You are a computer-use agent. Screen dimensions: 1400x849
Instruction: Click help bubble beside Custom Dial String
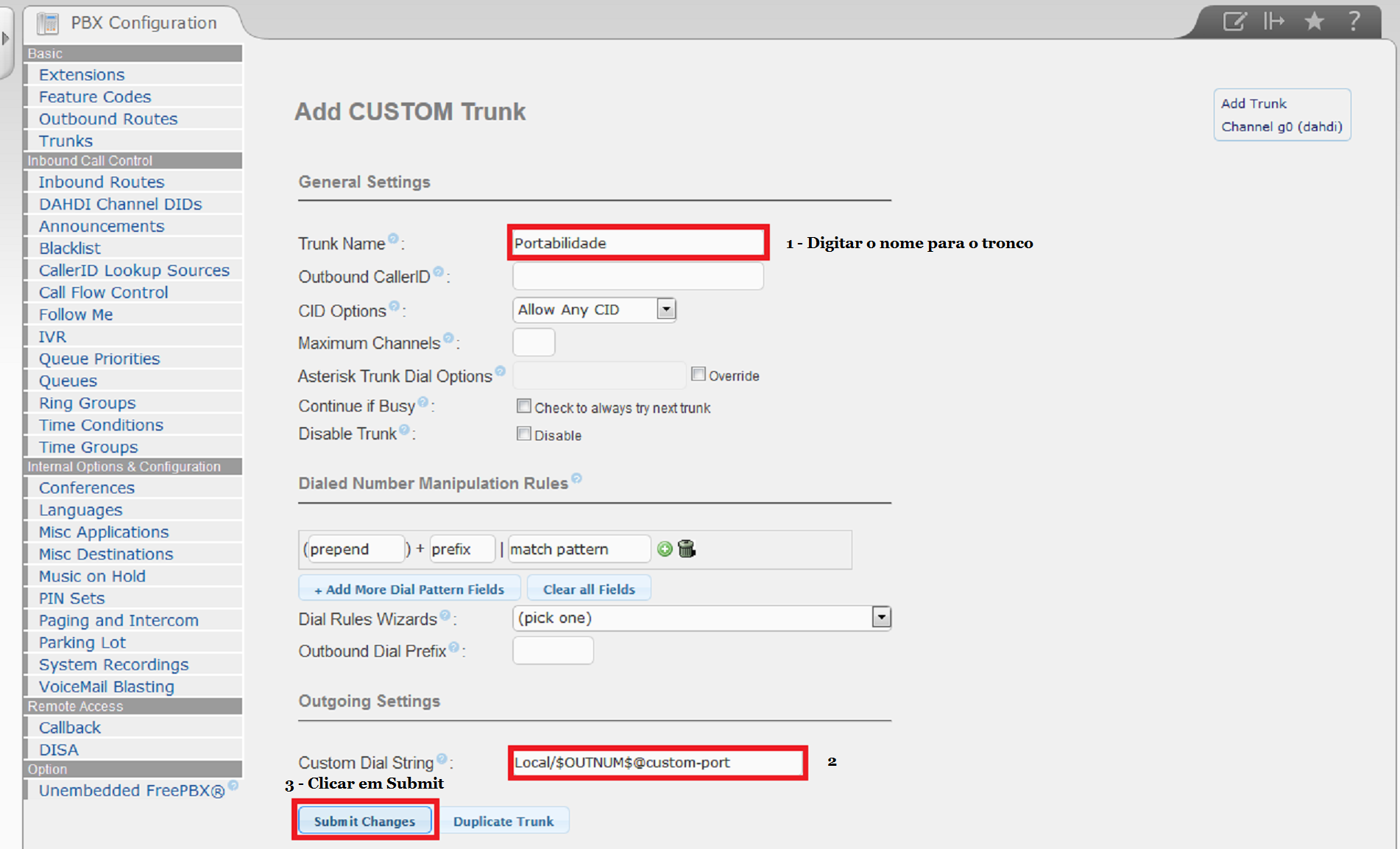click(442, 758)
